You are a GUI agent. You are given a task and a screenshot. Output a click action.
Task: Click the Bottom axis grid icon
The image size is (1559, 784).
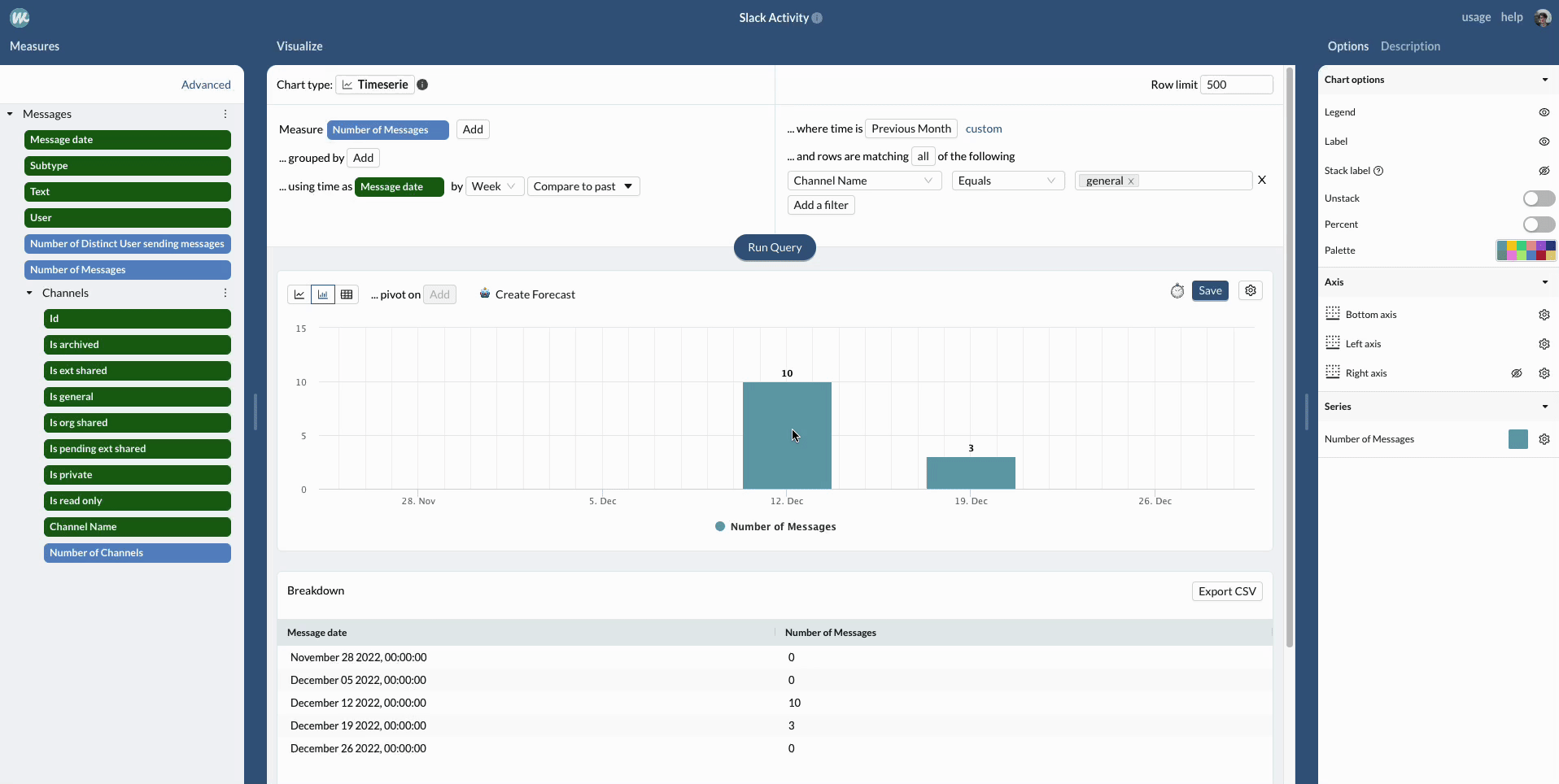pyautogui.click(x=1333, y=313)
